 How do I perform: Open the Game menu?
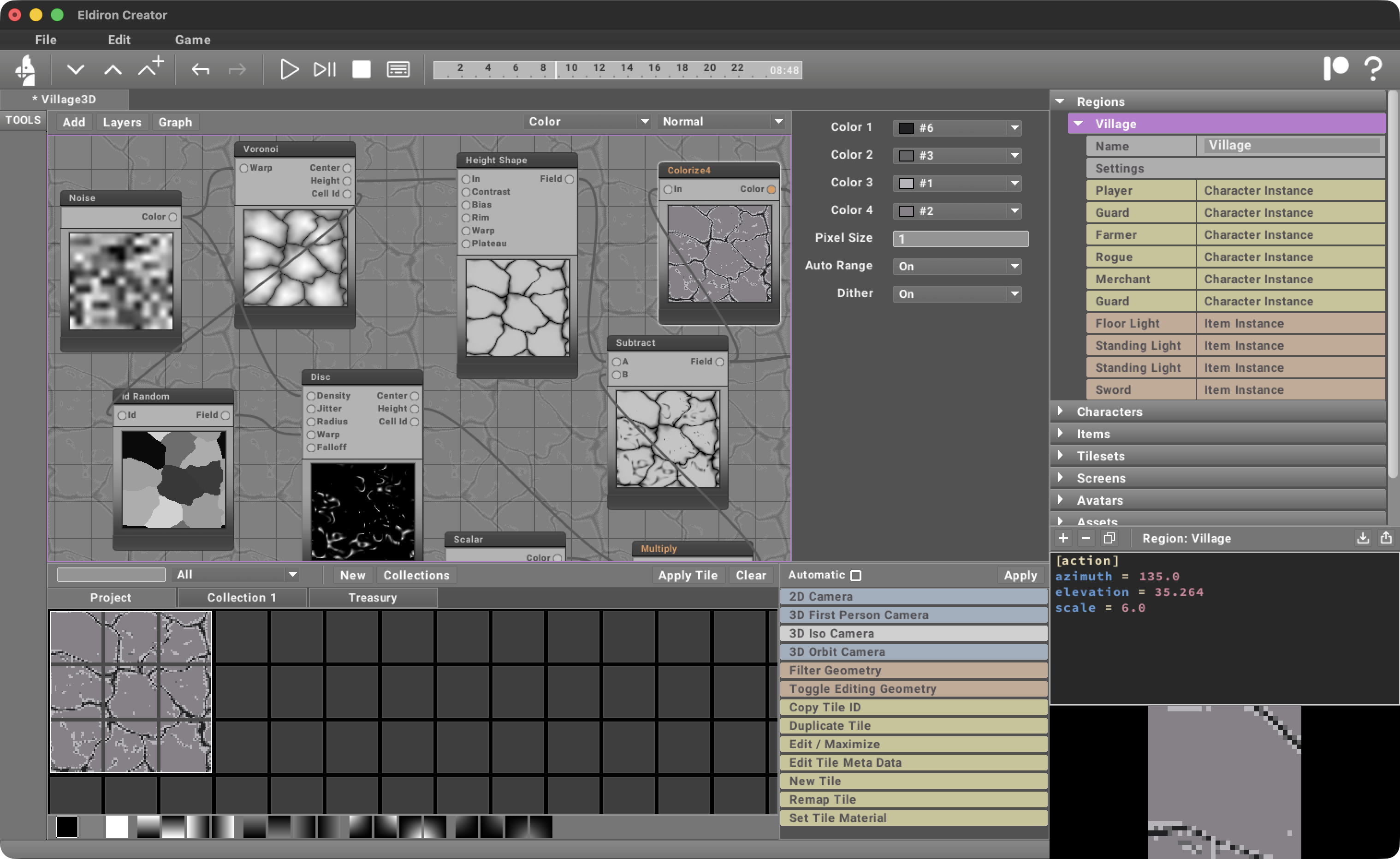[193, 40]
